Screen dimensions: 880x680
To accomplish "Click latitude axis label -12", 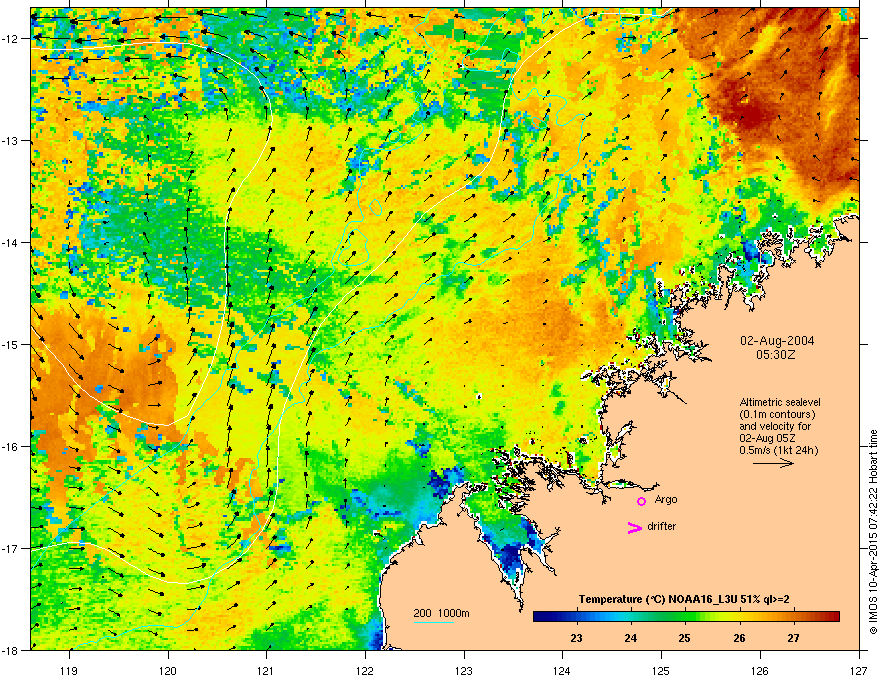I will [11, 39].
